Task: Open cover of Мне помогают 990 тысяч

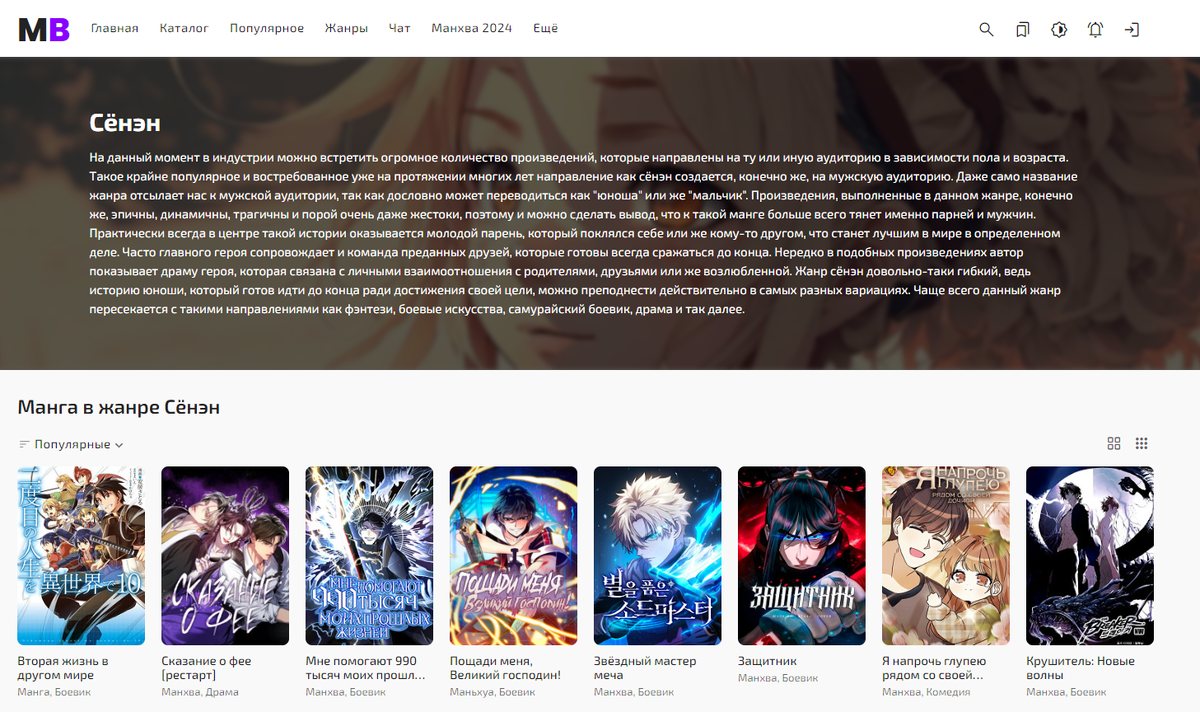Action: click(x=369, y=556)
